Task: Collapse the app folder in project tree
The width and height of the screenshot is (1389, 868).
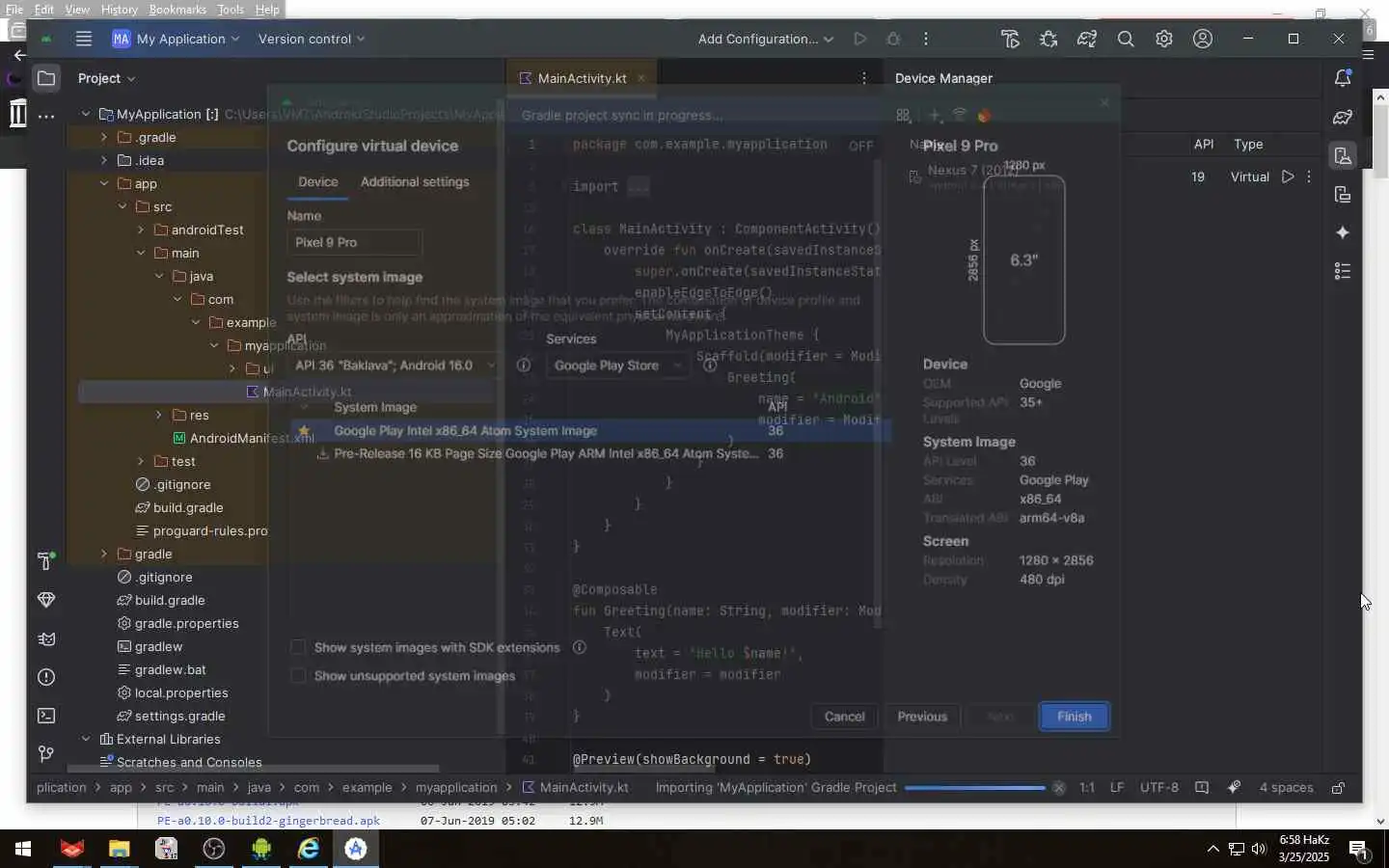Action: click(104, 183)
